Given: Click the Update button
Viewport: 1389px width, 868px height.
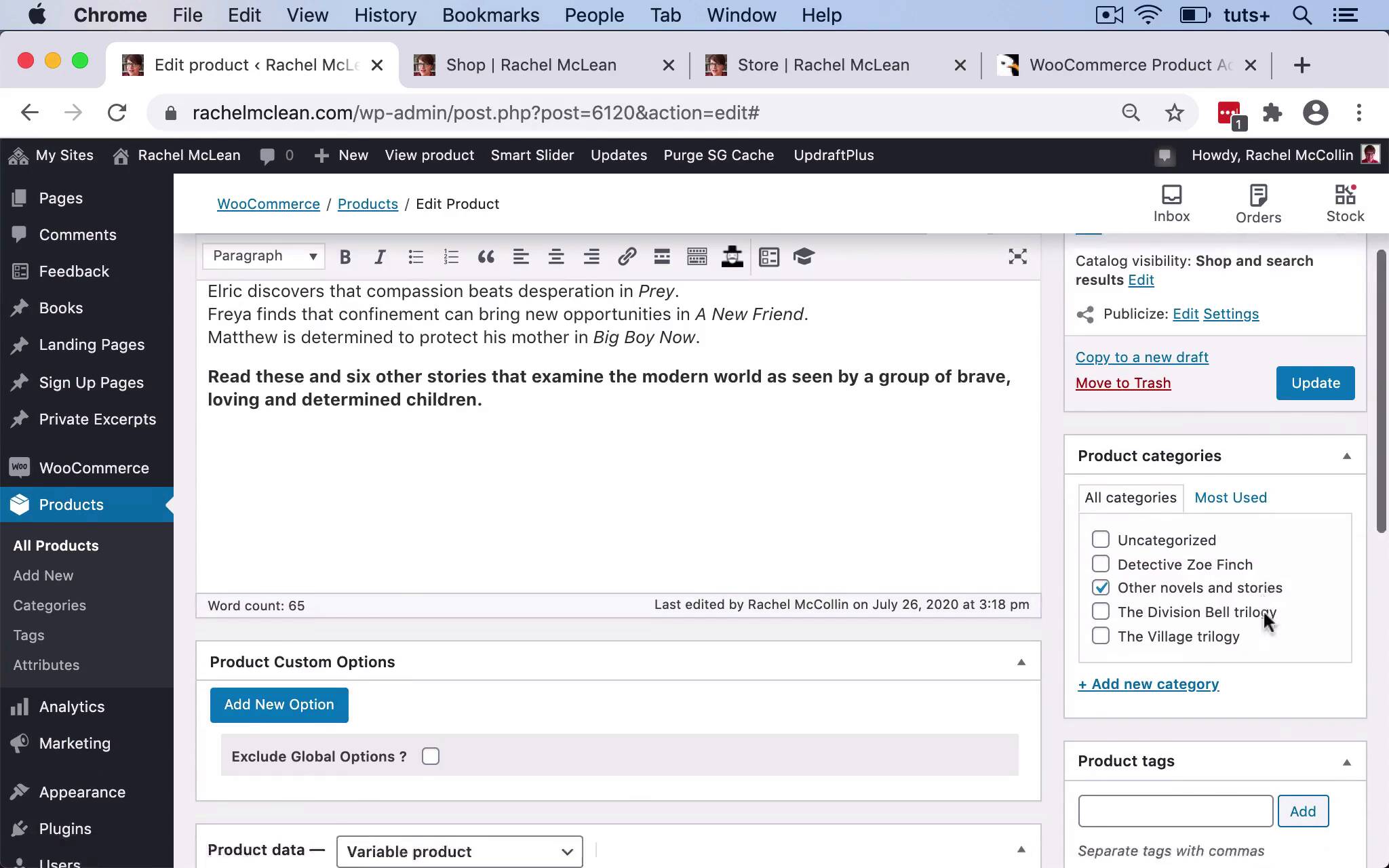Looking at the screenshot, I should click(x=1315, y=383).
